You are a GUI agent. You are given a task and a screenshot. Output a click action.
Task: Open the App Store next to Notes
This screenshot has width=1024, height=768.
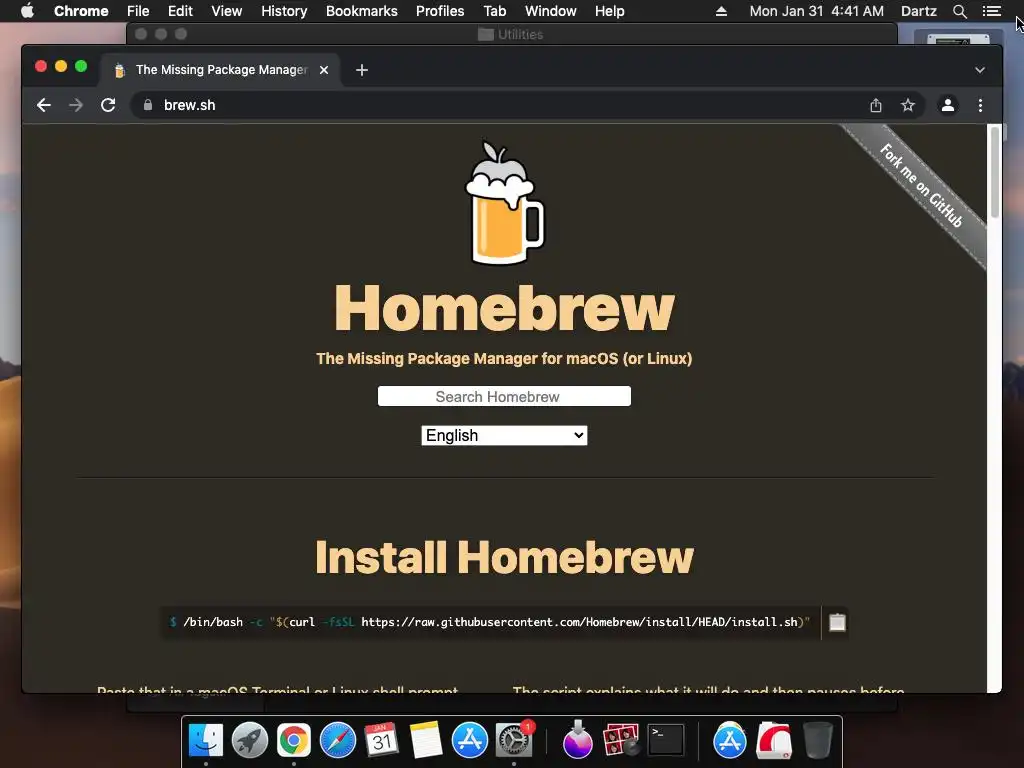click(x=470, y=740)
